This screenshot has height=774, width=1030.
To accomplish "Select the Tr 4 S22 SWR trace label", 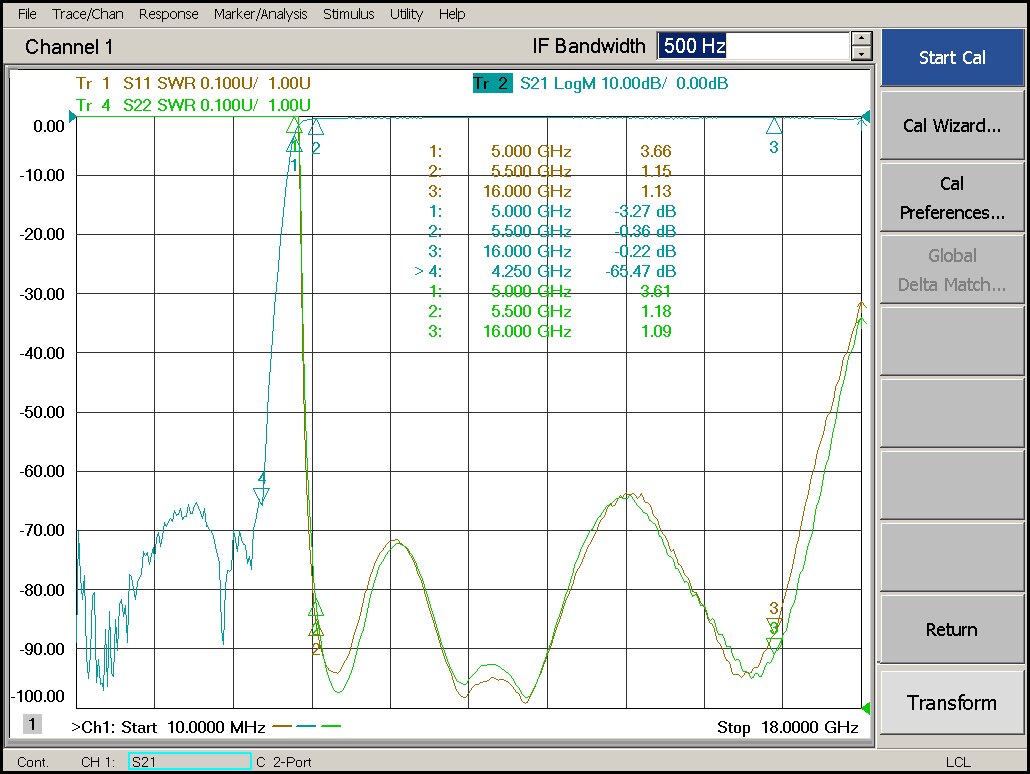I will 193,105.
